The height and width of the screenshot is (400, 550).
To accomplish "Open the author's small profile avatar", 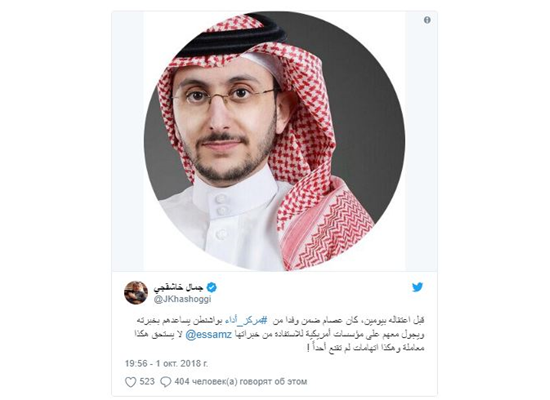I will [x=136, y=293].
